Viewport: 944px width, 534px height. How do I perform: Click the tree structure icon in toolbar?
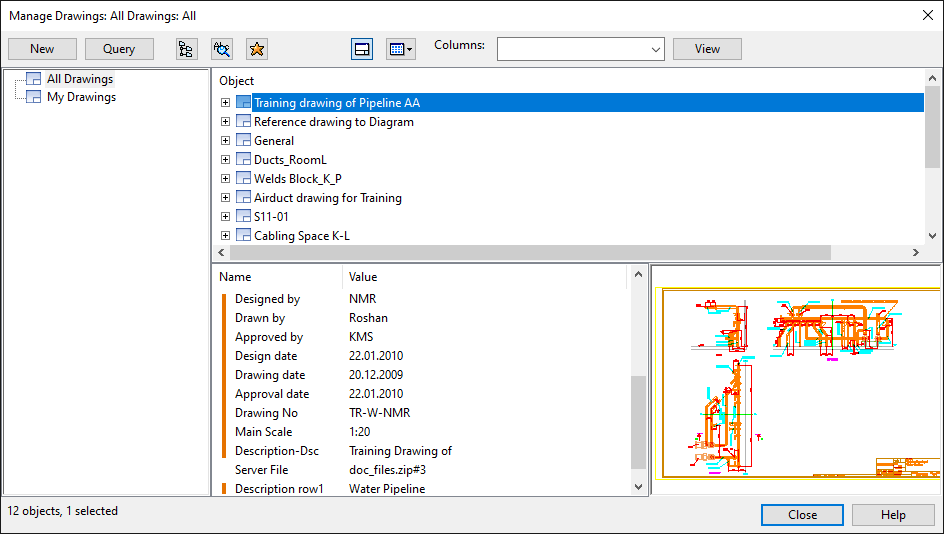[x=186, y=49]
